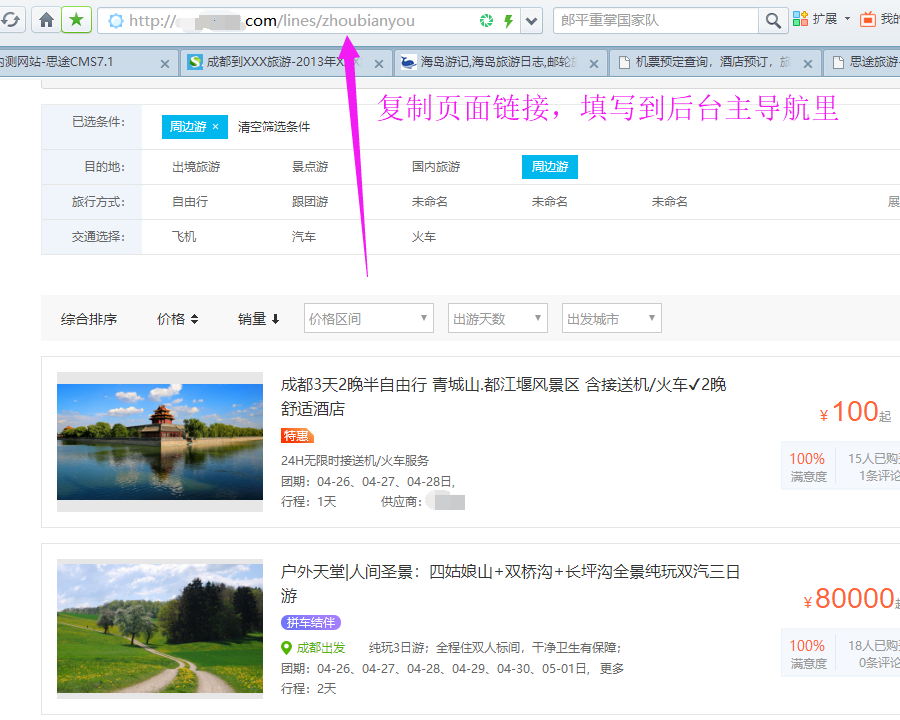Click 清空筛选条件 to clear filters
Image resolution: width=900 pixels, height=720 pixels.
click(274, 127)
